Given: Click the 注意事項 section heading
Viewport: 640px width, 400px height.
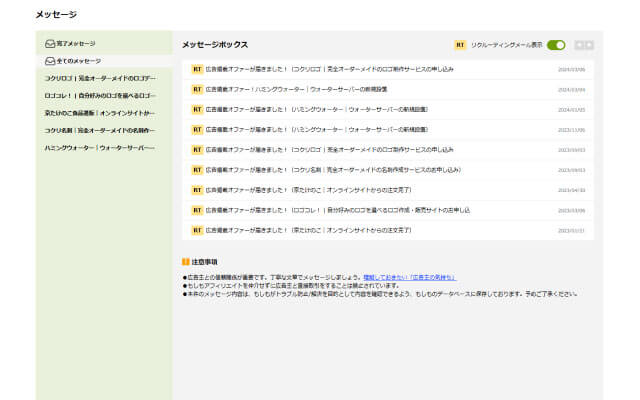Looking at the screenshot, I should click(x=204, y=262).
